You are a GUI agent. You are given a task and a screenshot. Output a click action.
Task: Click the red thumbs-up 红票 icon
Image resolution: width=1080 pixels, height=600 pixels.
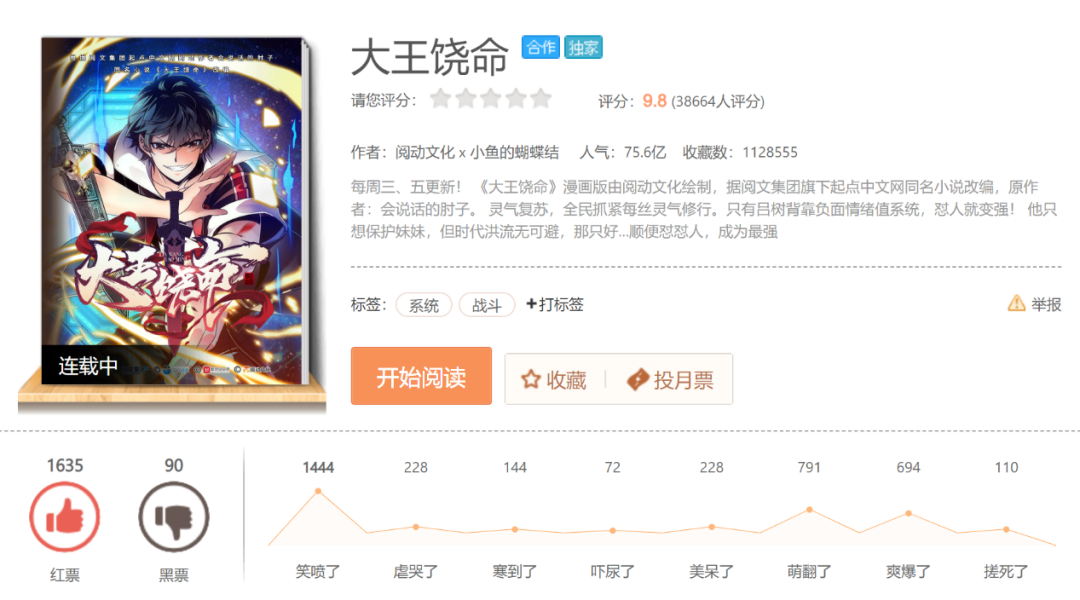65,517
